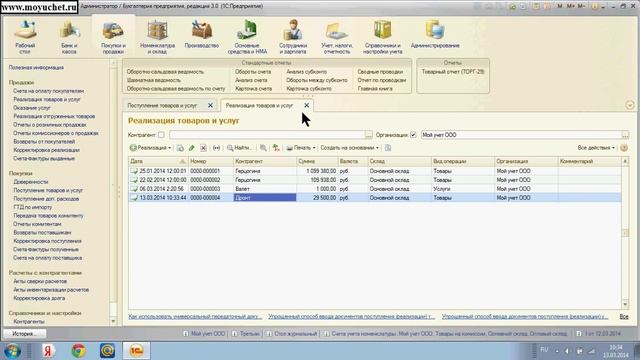This screenshot has height=360, width=640.
Task: Switch to 1C app in the taskbar
Action: (136, 351)
